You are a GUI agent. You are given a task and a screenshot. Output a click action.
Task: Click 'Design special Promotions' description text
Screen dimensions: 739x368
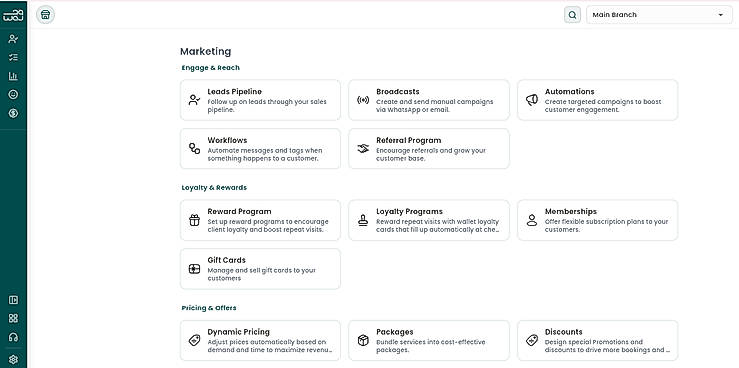(x=608, y=346)
